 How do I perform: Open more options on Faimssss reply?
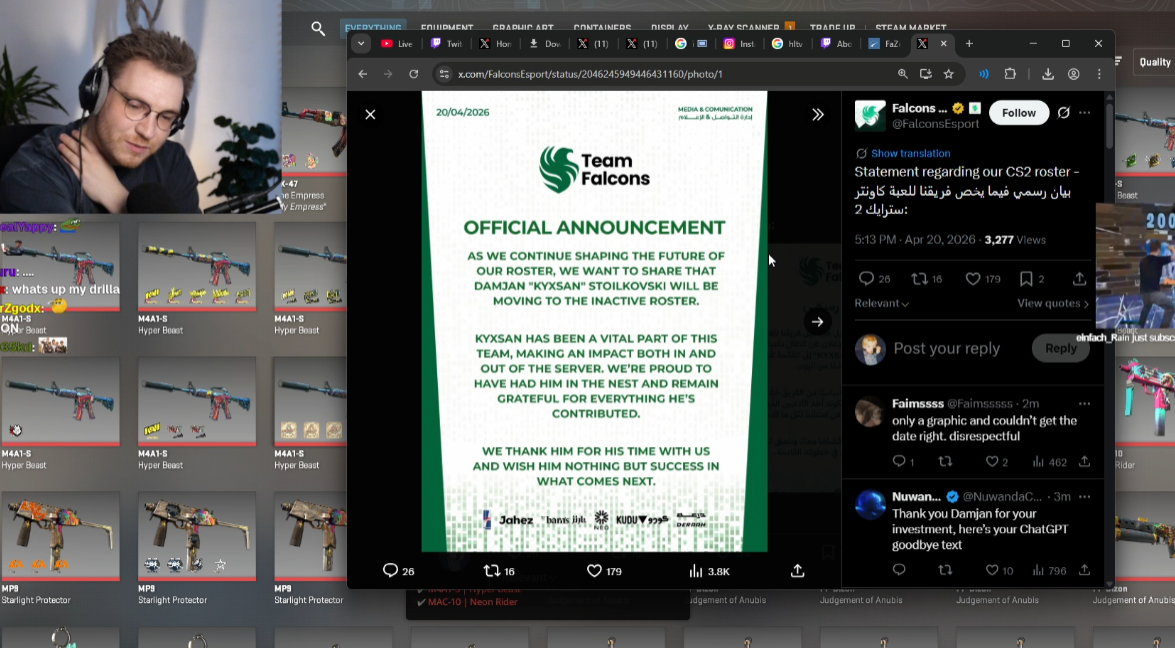1084,404
